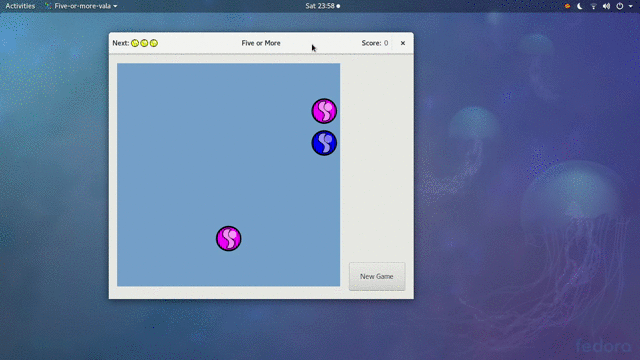Click the orange tray notification icon
The width and height of the screenshot is (640, 360).
[x=567, y=6]
